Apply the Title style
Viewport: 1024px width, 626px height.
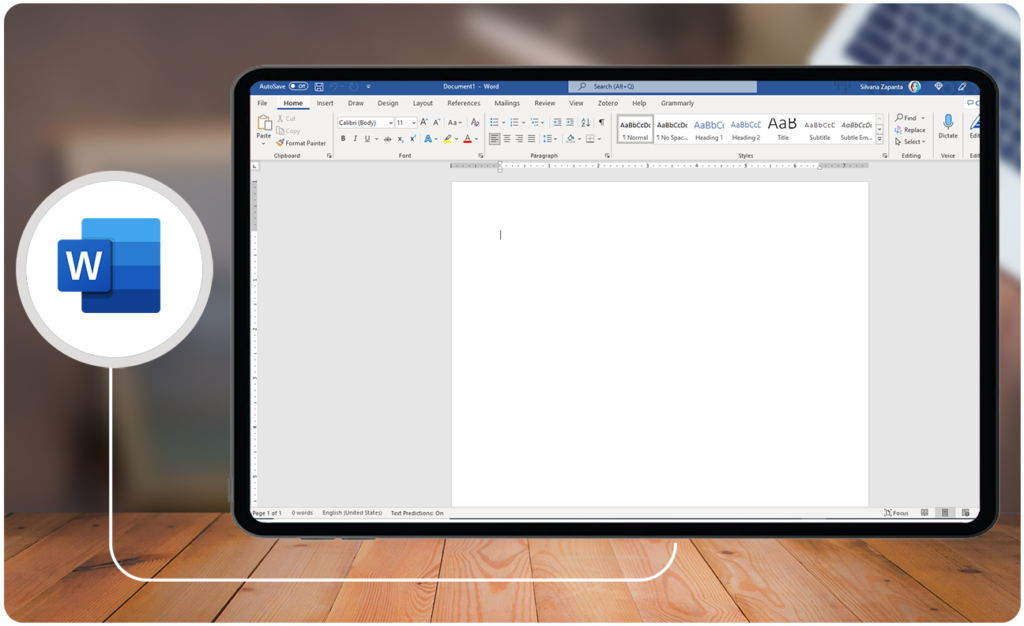(782, 129)
